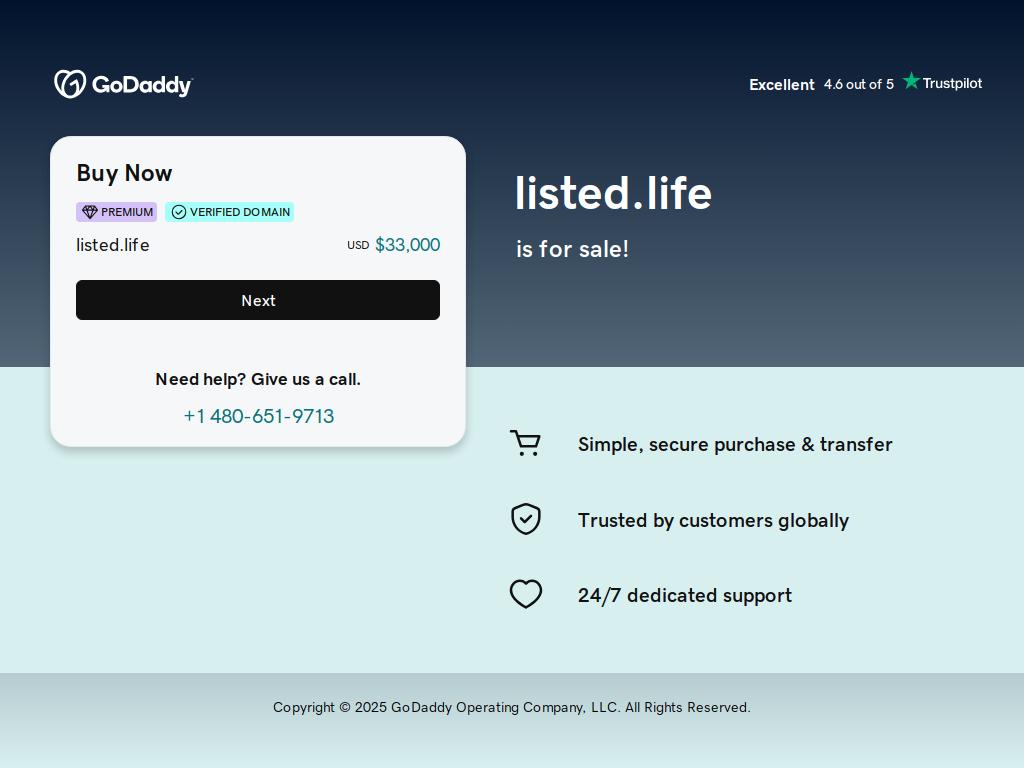
Task: Click the diamond icon in Premium badge
Action: tap(90, 212)
